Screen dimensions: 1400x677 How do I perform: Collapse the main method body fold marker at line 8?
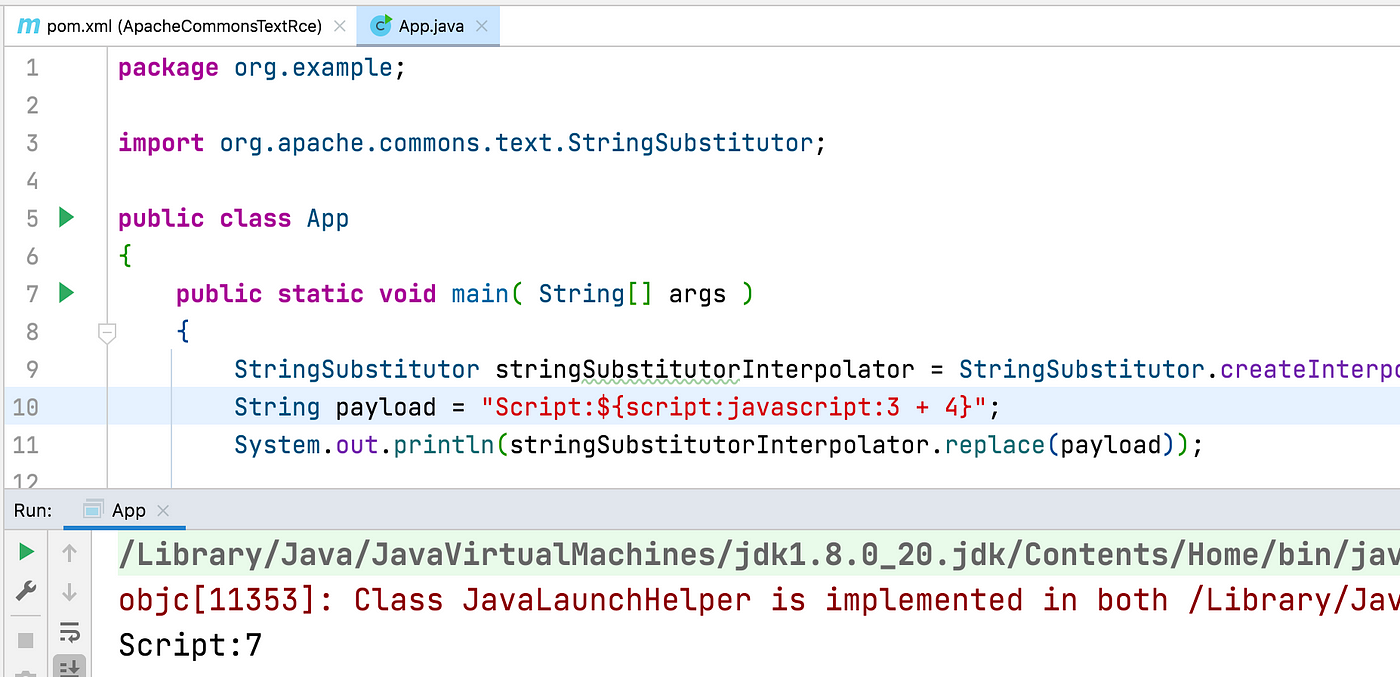tap(107, 332)
